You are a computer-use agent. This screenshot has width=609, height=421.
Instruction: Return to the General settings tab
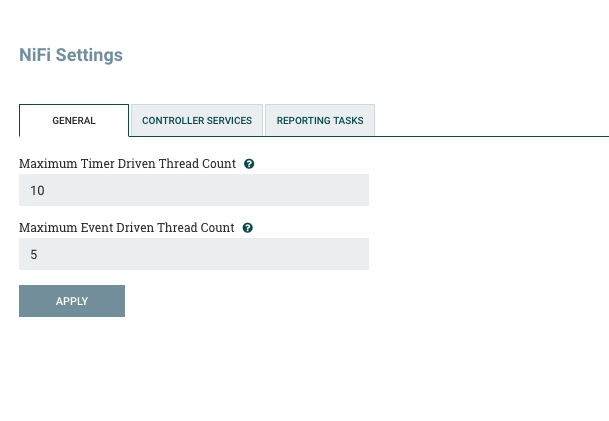point(74,120)
